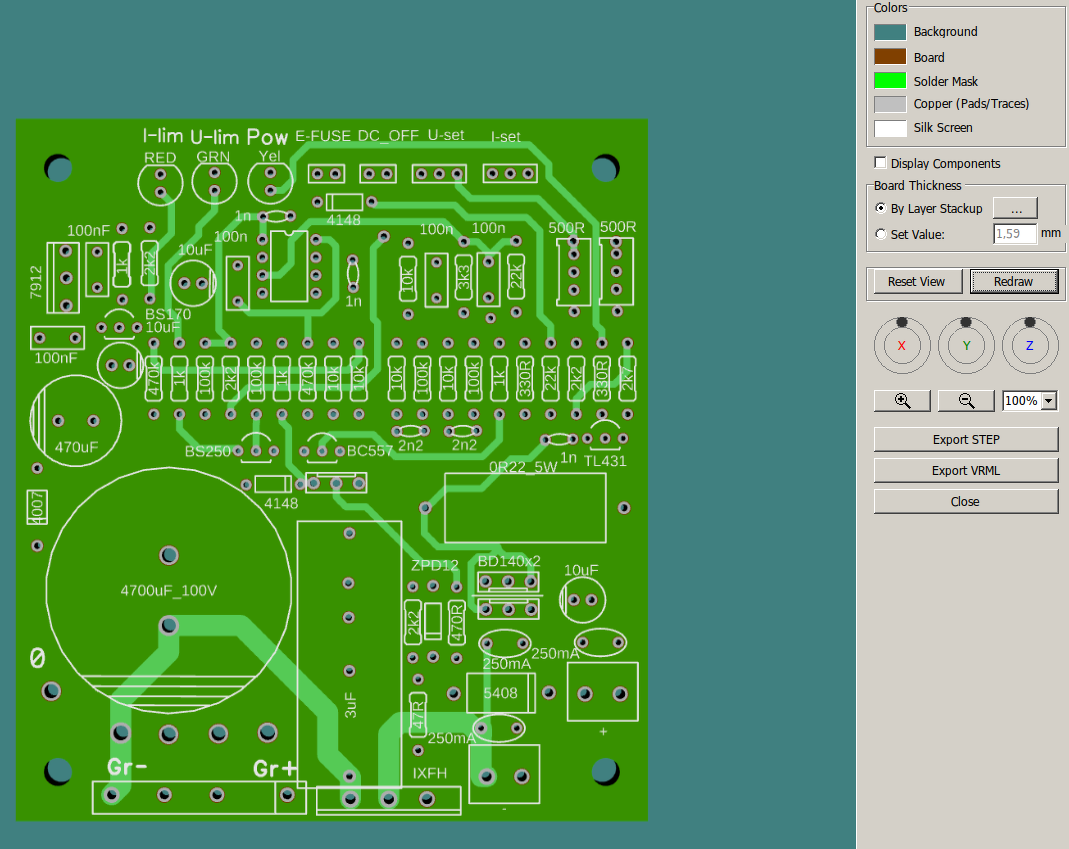Screen dimensions: 1069x849
Task: Click the Y axis rotation dial
Action: tap(966, 345)
